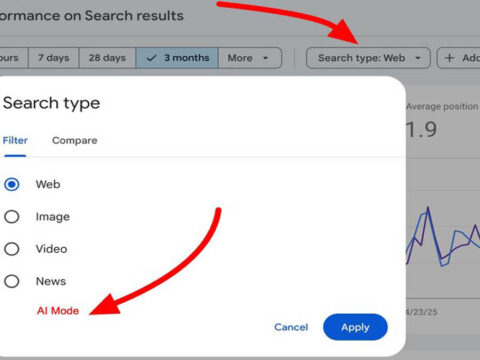Choose the Video radio option
Viewport: 480px width, 360px height.
pyautogui.click(x=12, y=249)
